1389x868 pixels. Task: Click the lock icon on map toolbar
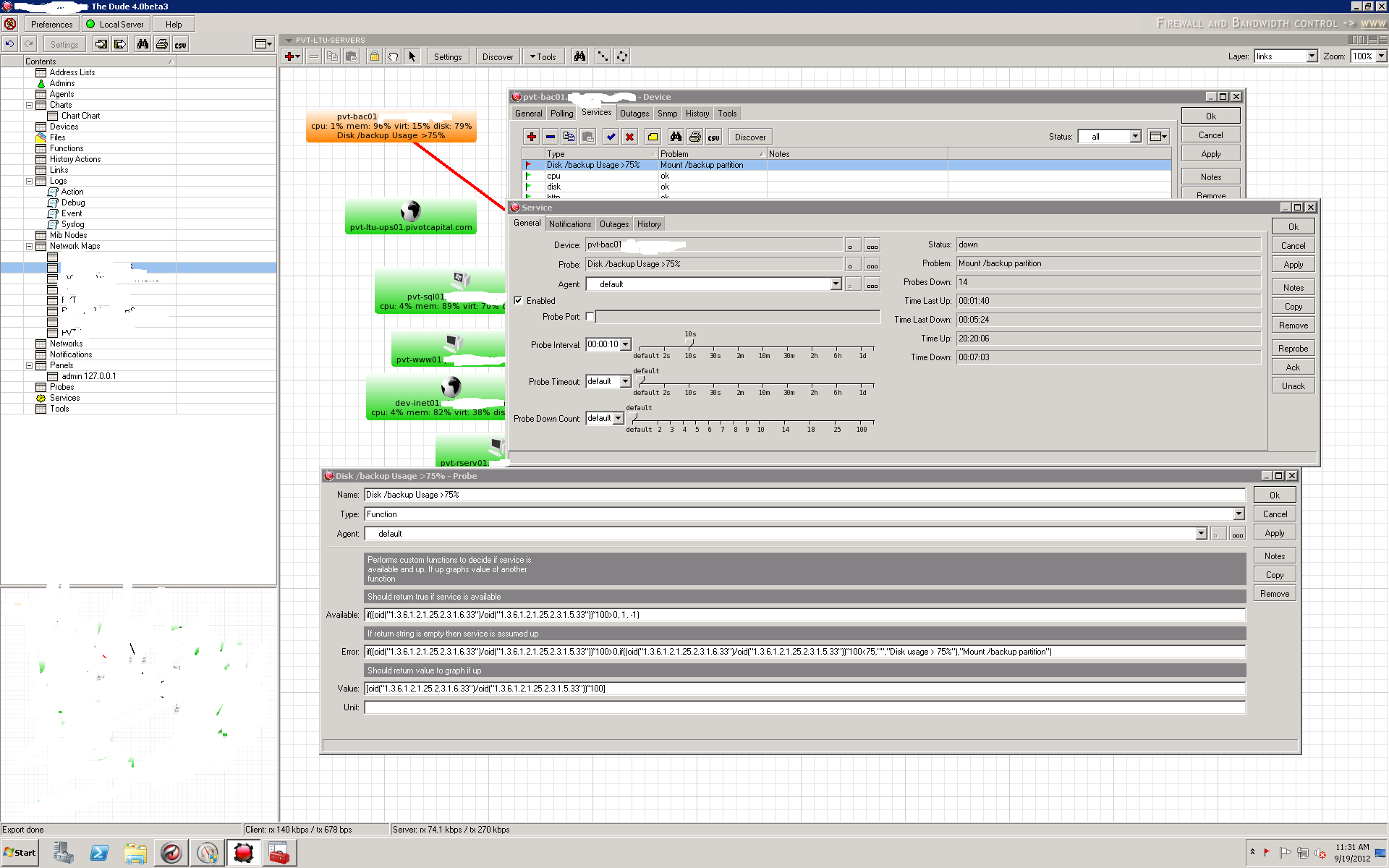374,56
